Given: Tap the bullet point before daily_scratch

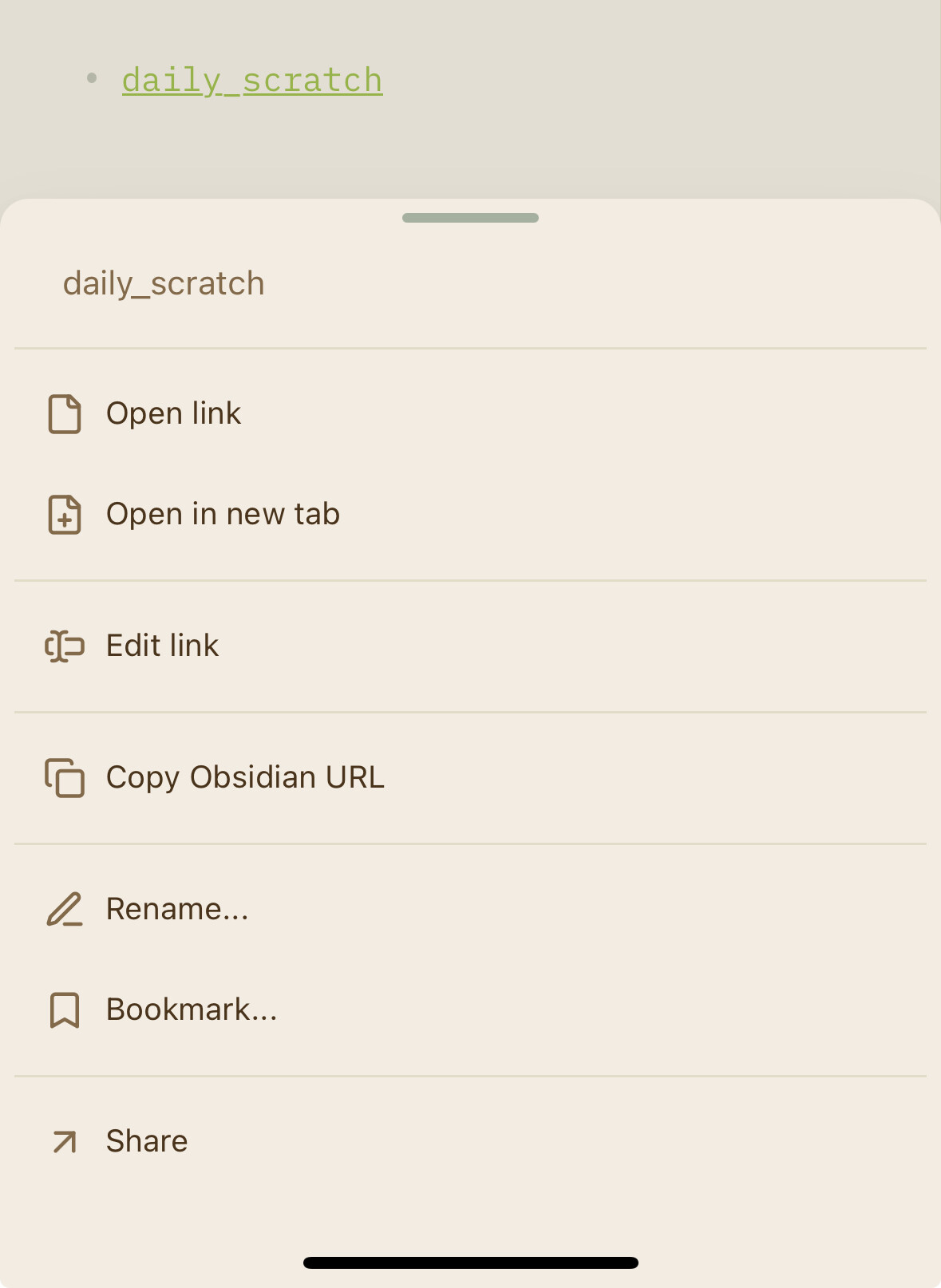Looking at the screenshot, I should 92,78.
